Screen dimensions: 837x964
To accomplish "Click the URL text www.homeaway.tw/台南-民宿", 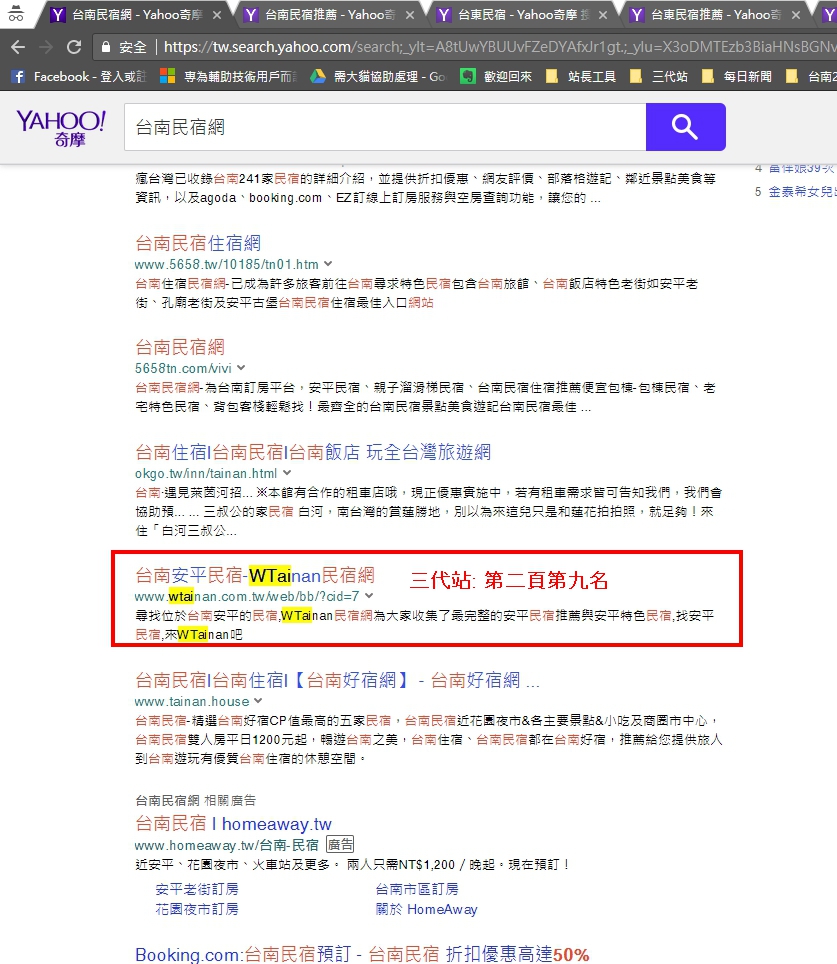I will click(226, 845).
